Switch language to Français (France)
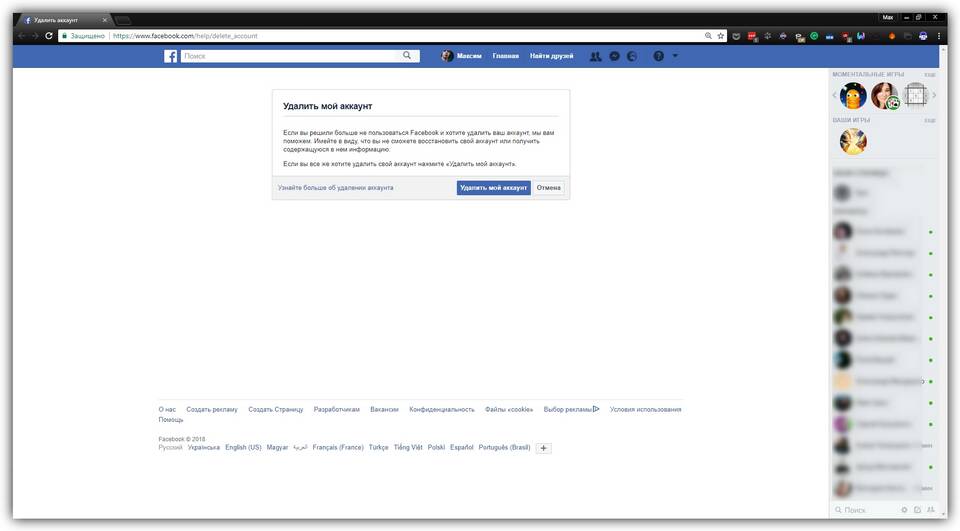Viewport: 960px width, 531px height. [x=338, y=448]
